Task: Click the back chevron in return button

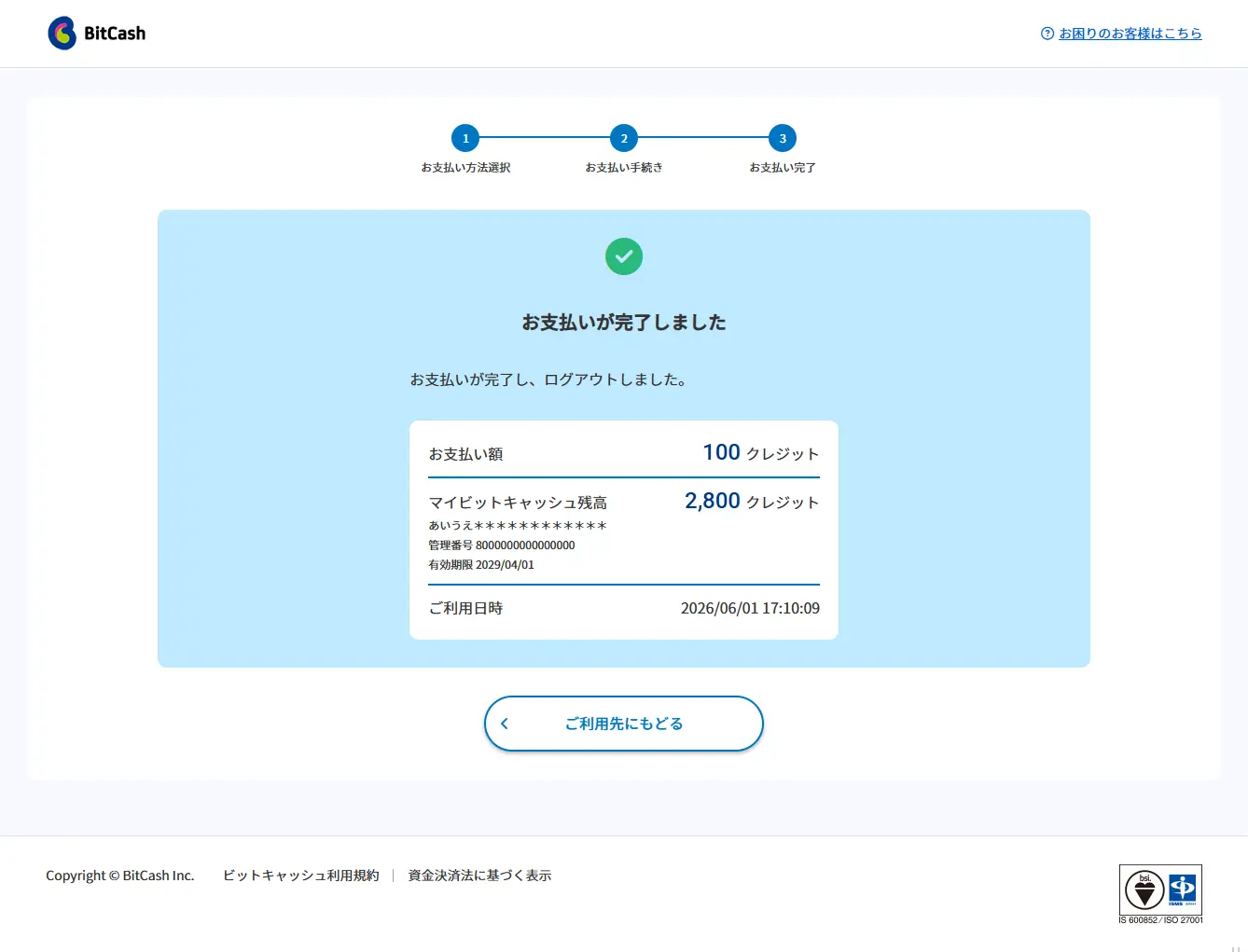Action: coord(505,724)
